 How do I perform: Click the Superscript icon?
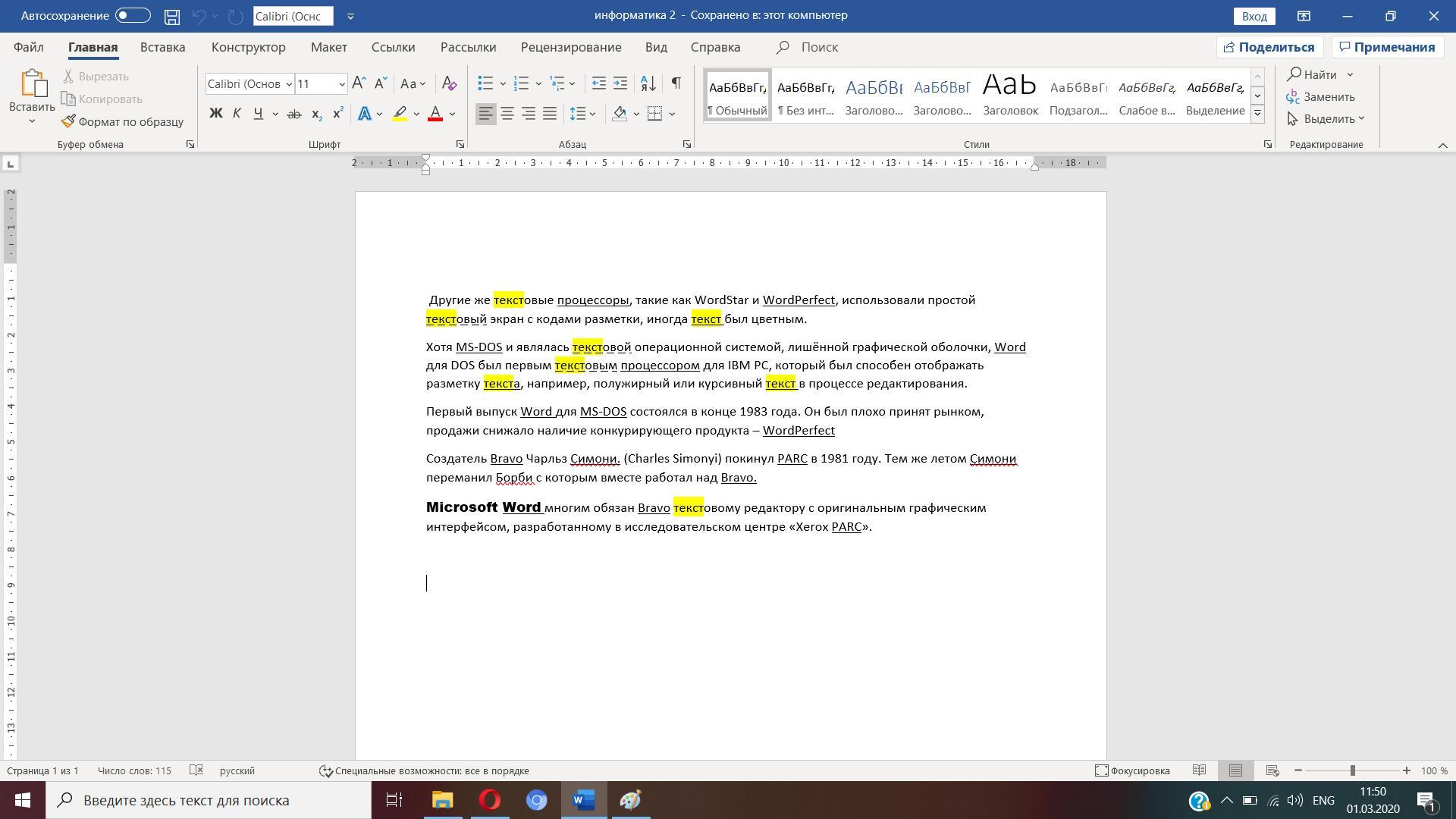pos(338,114)
